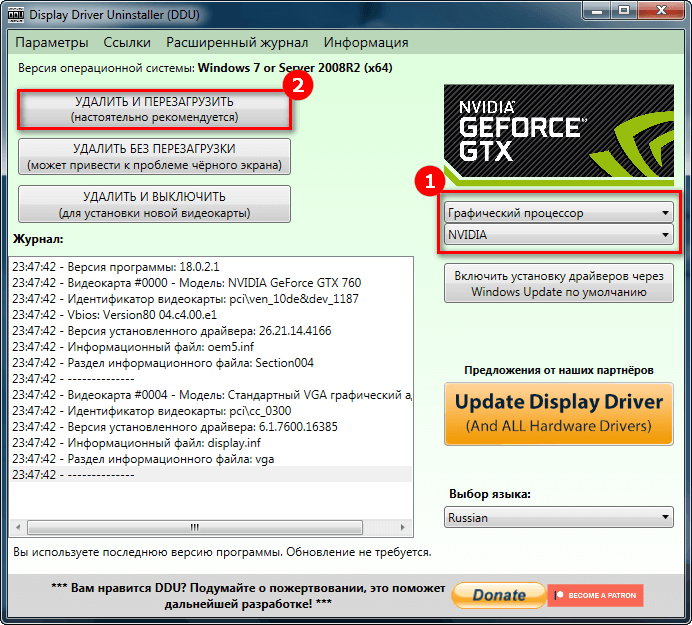Open the Russian language dropdown
The image size is (692, 625).
(x=559, y=517)
